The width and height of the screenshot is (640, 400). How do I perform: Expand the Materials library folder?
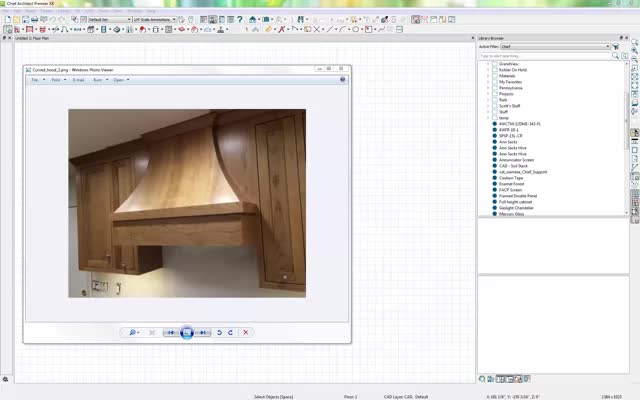tap(488, 76)
